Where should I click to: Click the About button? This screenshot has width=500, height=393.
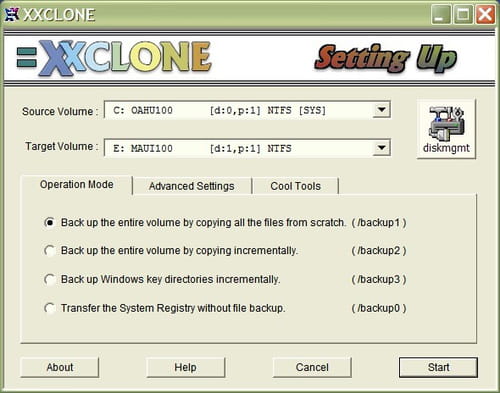pos(60,367)
